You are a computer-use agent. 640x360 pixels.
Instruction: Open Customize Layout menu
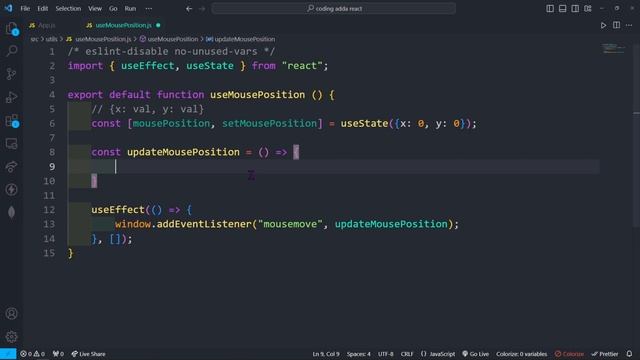tap(588, 9)
